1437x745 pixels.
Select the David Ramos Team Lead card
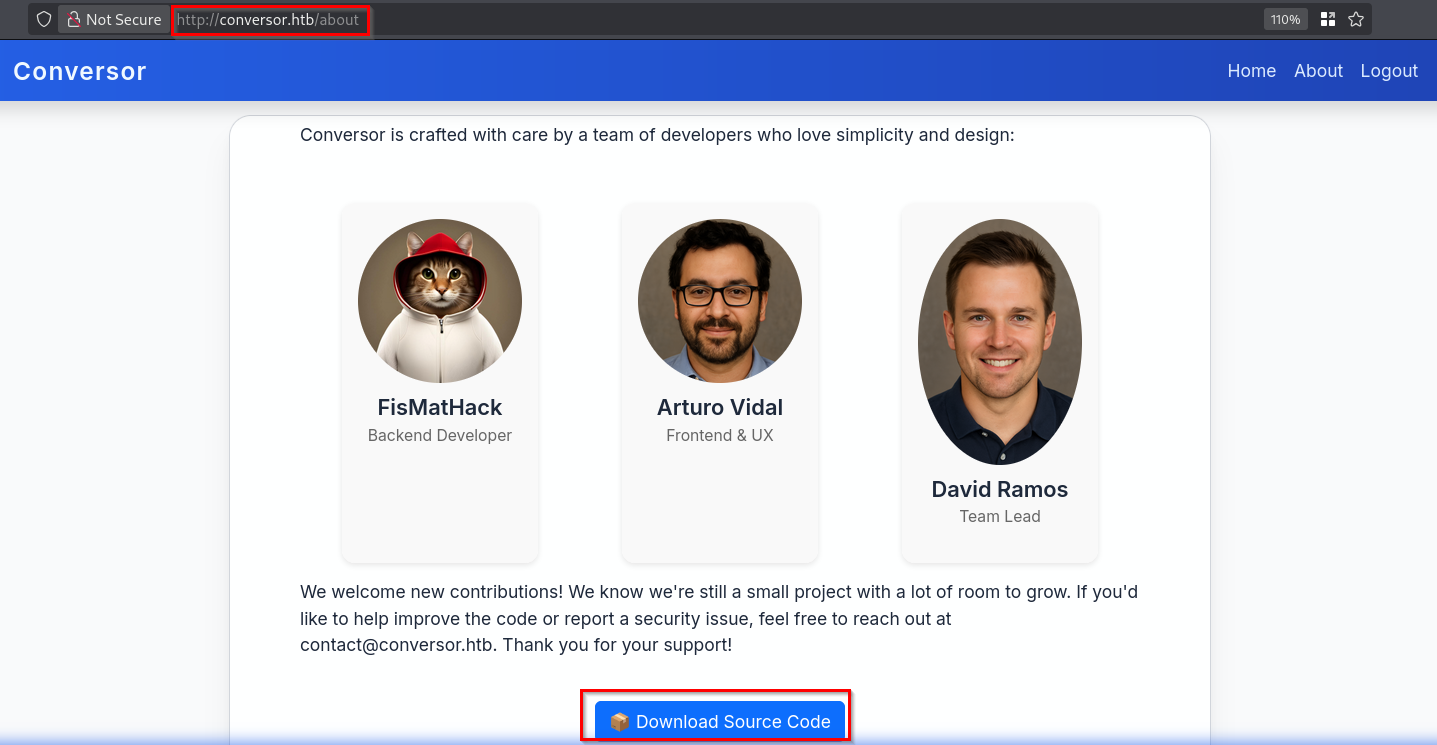coord(999,383)
